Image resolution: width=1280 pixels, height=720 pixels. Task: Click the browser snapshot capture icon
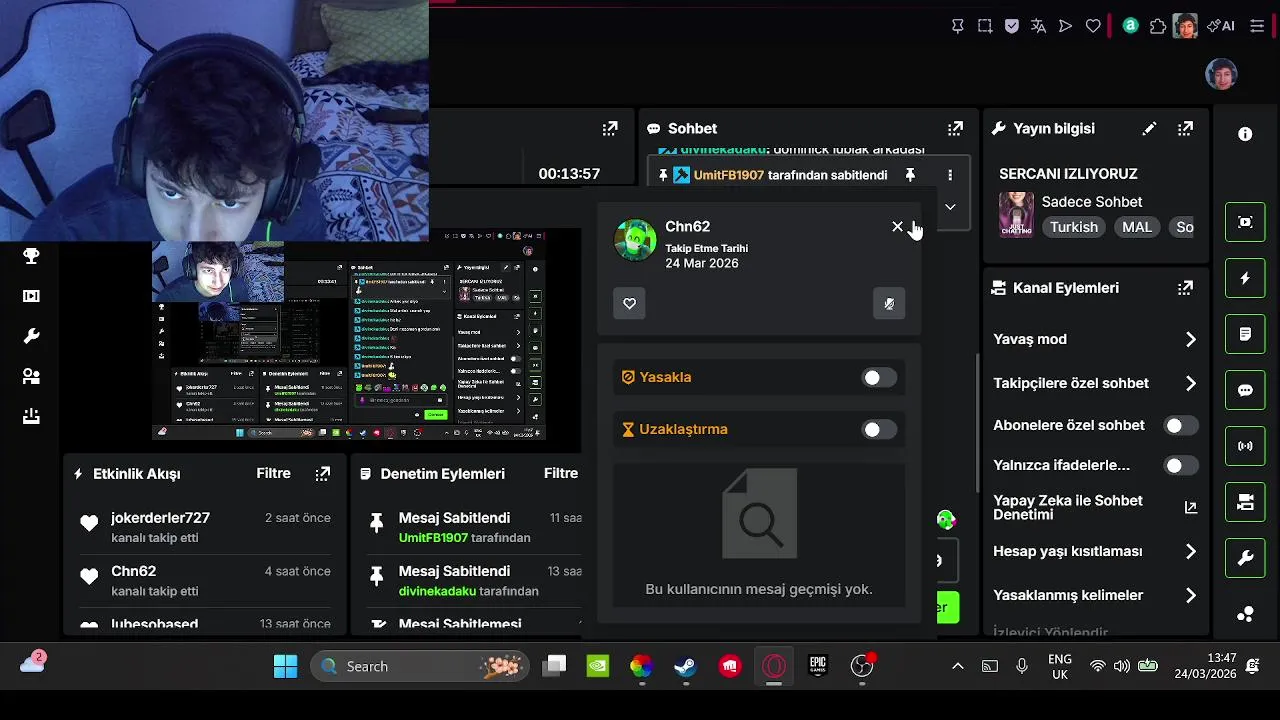(x=985, y=26)
